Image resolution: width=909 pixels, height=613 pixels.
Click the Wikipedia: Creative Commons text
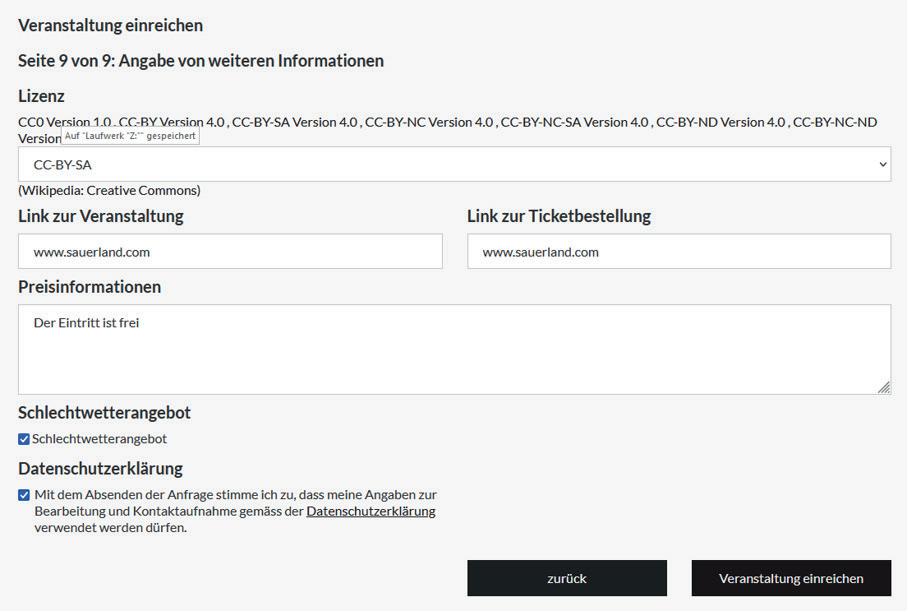[x=109, y=190]
